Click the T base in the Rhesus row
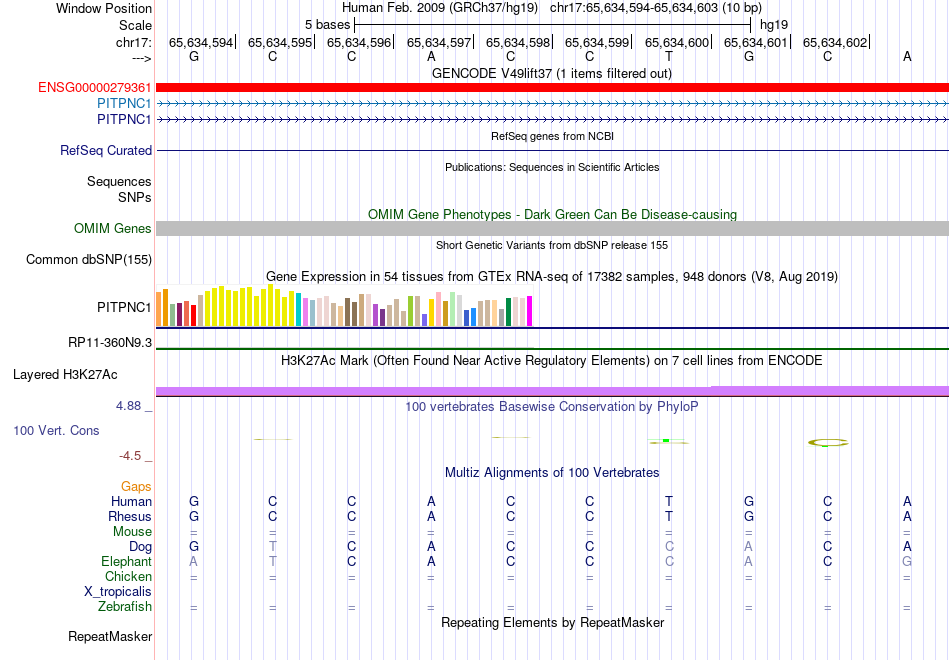 [x=669, y=516]
